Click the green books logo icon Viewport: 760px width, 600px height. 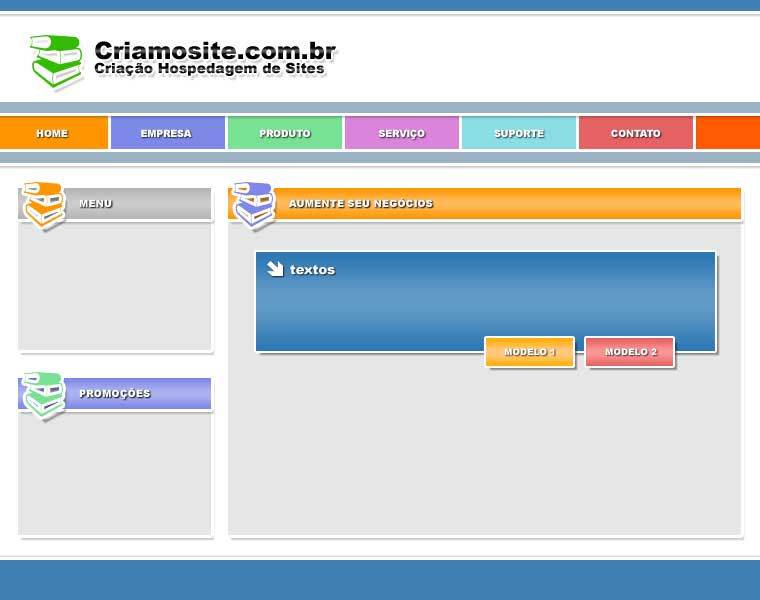56,61
